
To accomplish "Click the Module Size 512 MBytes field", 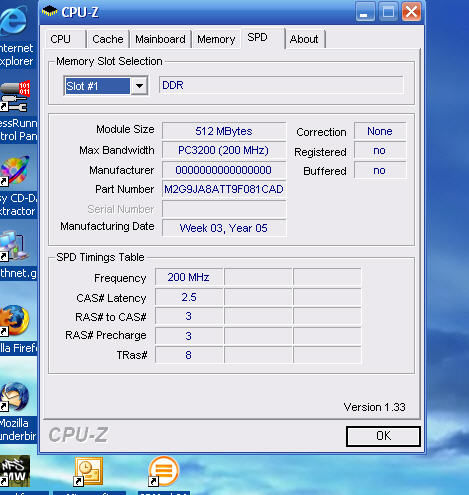I will pos(224,131).
